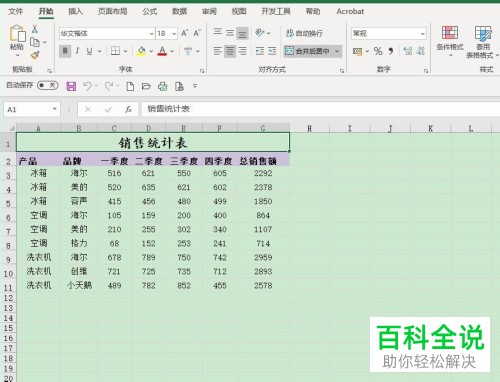Open Customize Quick Access Toolbar dropdown
500x382 pixels.
click(x=195, y=86)
